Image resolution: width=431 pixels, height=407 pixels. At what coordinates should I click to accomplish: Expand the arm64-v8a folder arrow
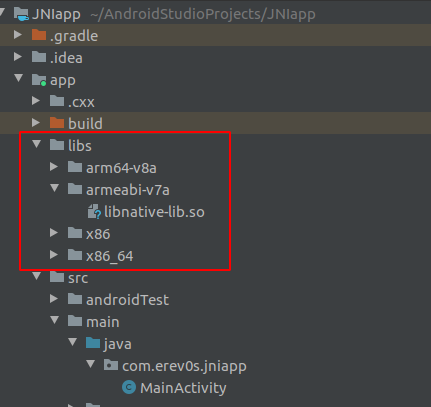[x=54, y=167]
